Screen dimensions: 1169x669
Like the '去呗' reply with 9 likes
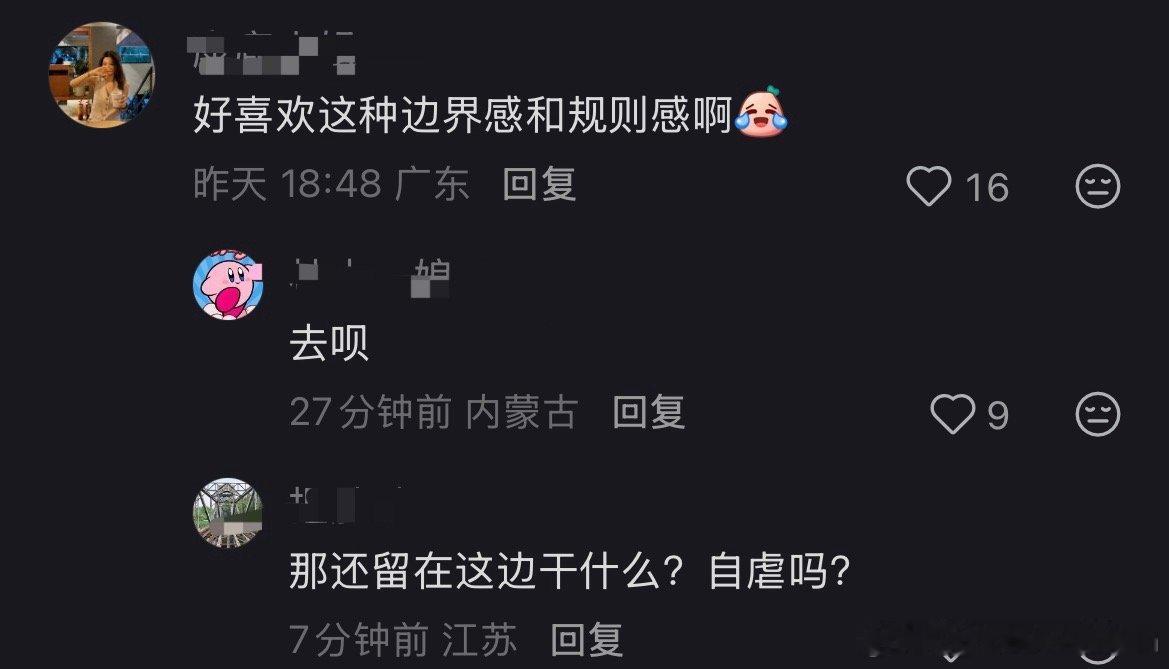point(952,414)
